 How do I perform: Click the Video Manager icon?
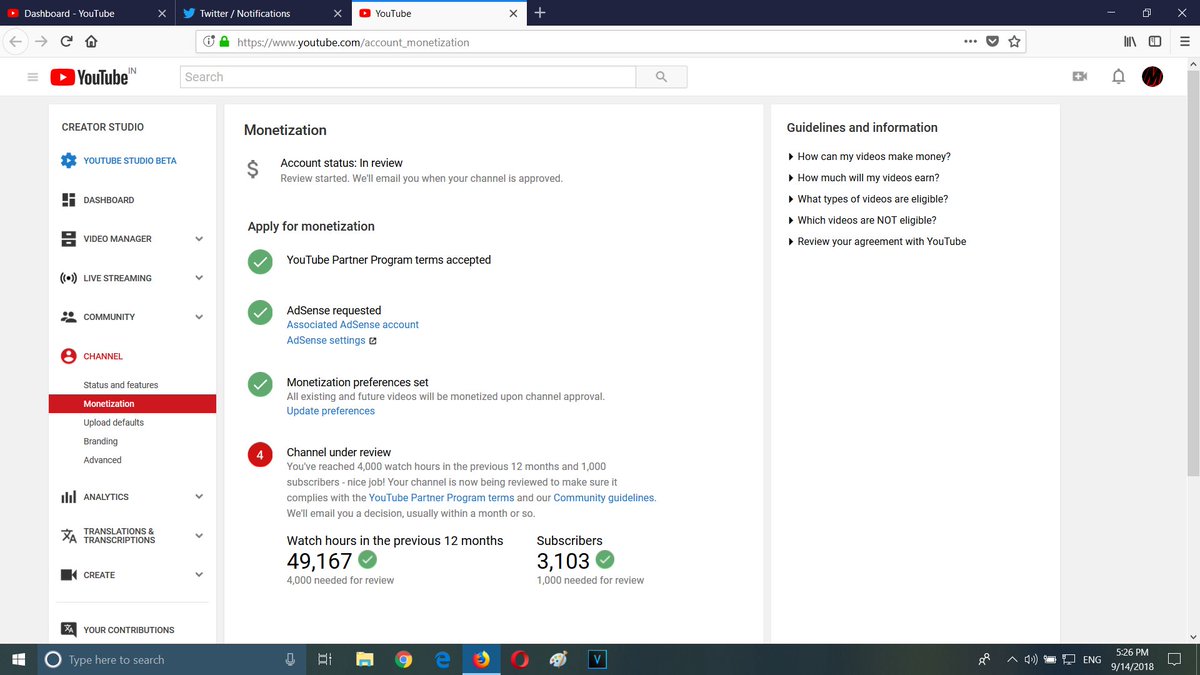[68, 239]
